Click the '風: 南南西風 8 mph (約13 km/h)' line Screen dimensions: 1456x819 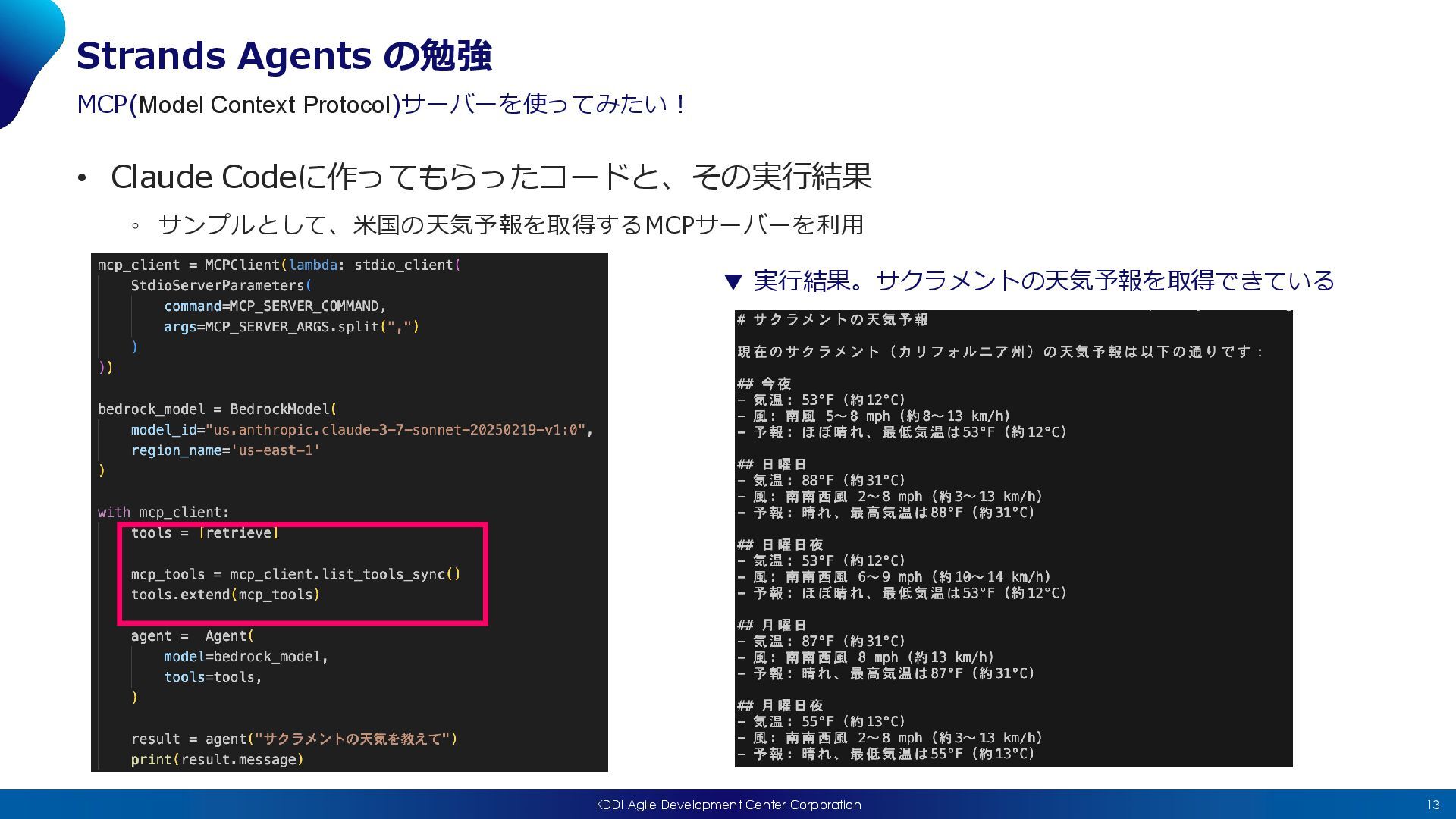(x=865, y=657)
